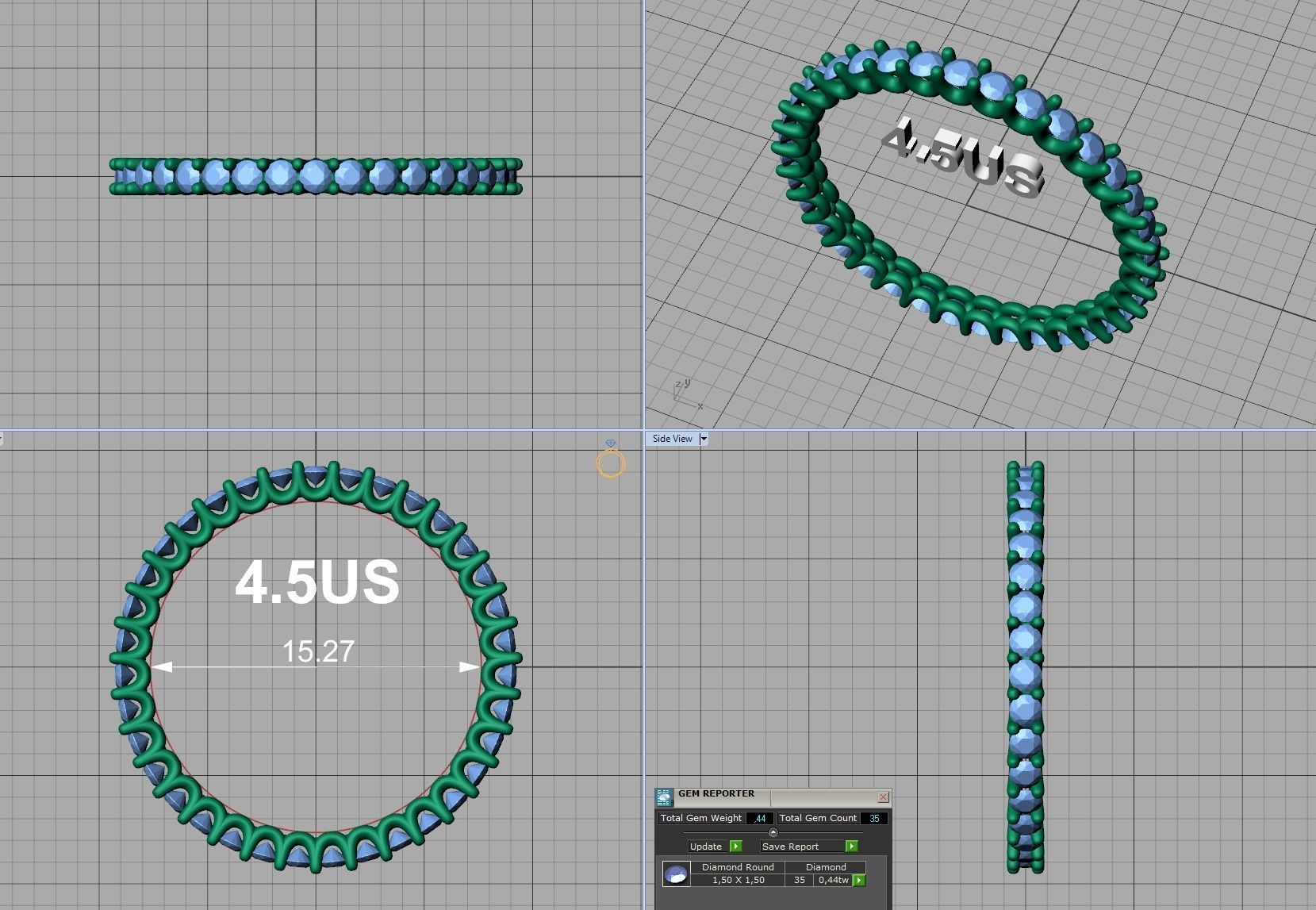1316x910 pixels.
Task: Click the XYZ axis indicator in perspective view
Action: point(687,394)
